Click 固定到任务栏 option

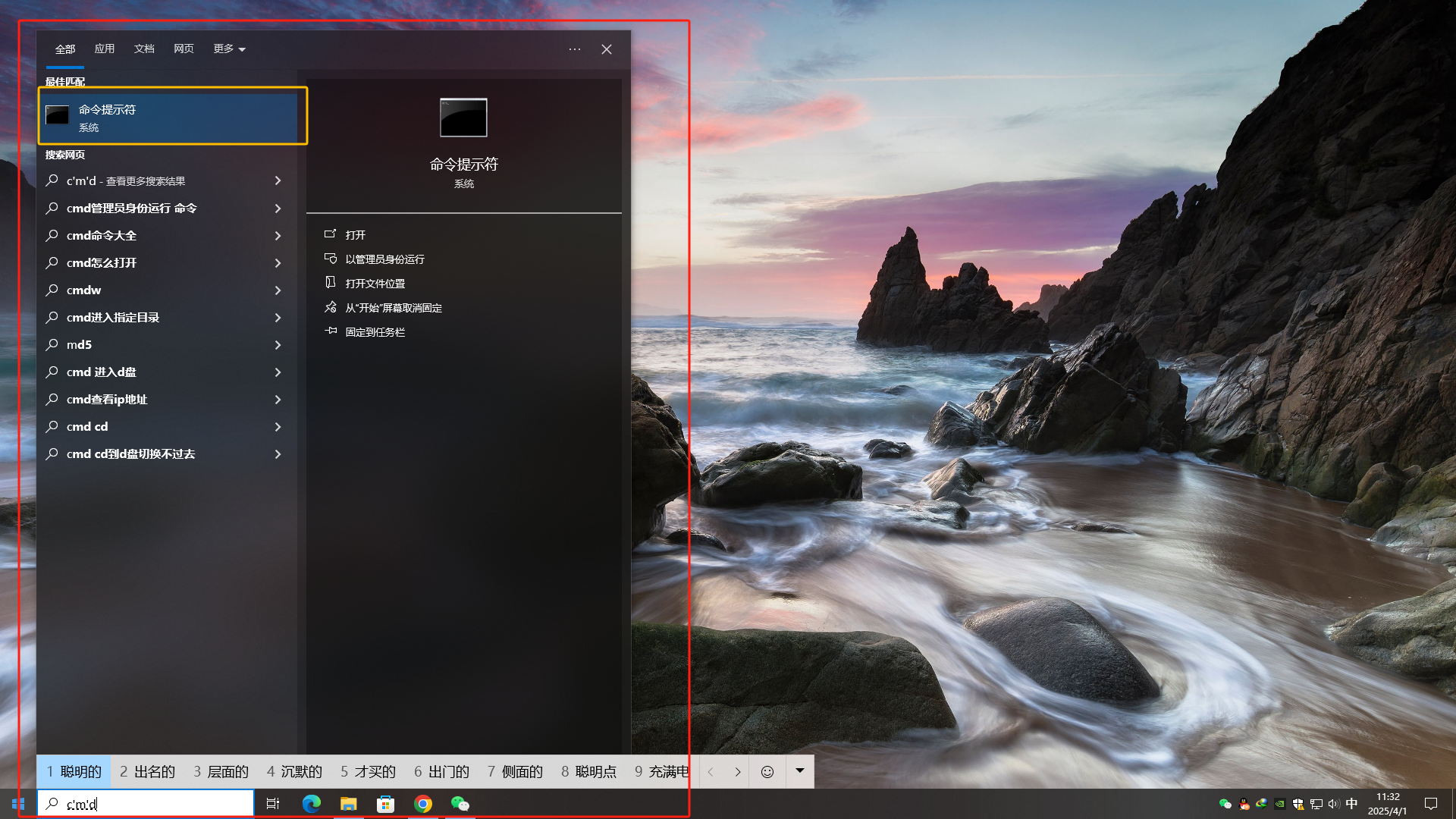click(375, 332)
